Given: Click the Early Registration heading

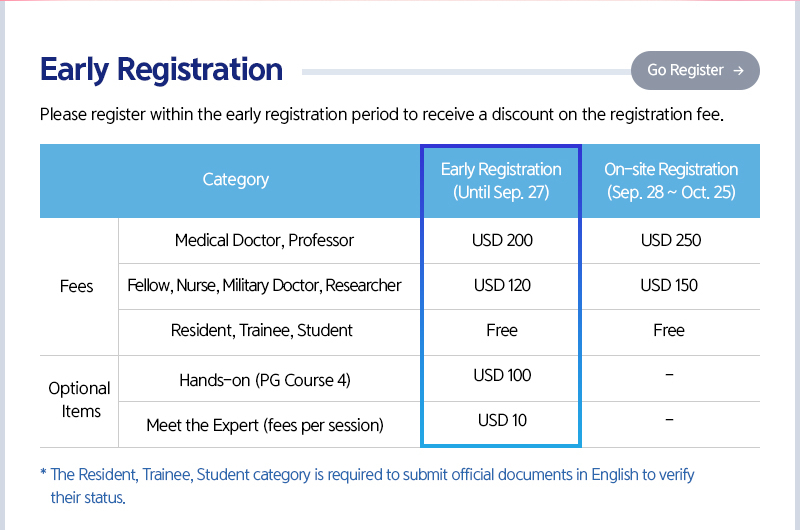Looking at the screenshot, I should [x=161, y=70].
